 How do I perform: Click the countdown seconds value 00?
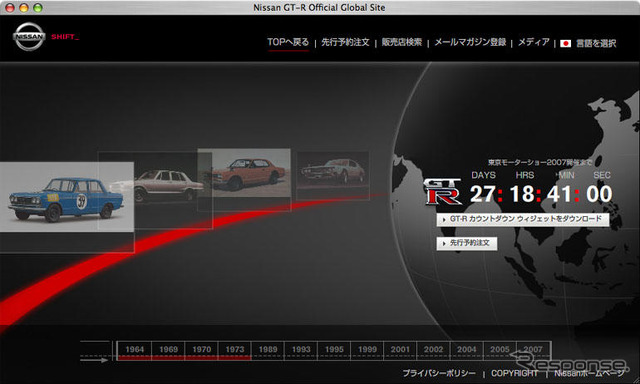tap(599, 194)
